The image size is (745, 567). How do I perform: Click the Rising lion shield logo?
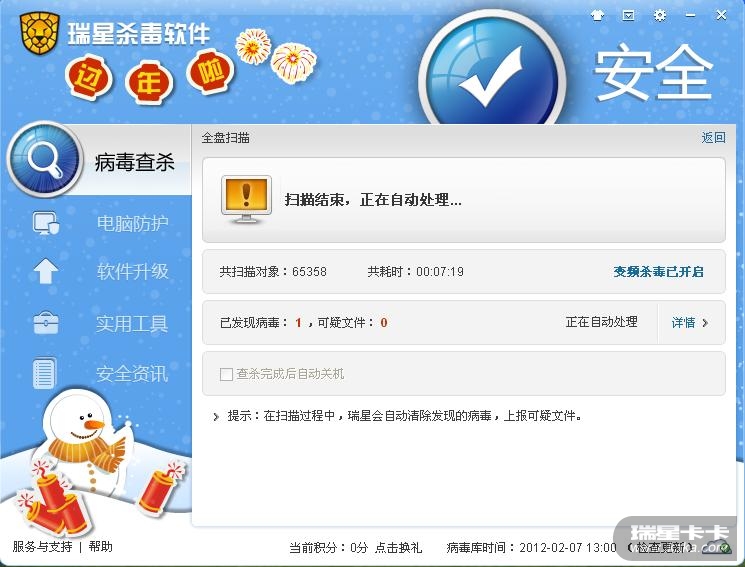[x=40, y=33]
